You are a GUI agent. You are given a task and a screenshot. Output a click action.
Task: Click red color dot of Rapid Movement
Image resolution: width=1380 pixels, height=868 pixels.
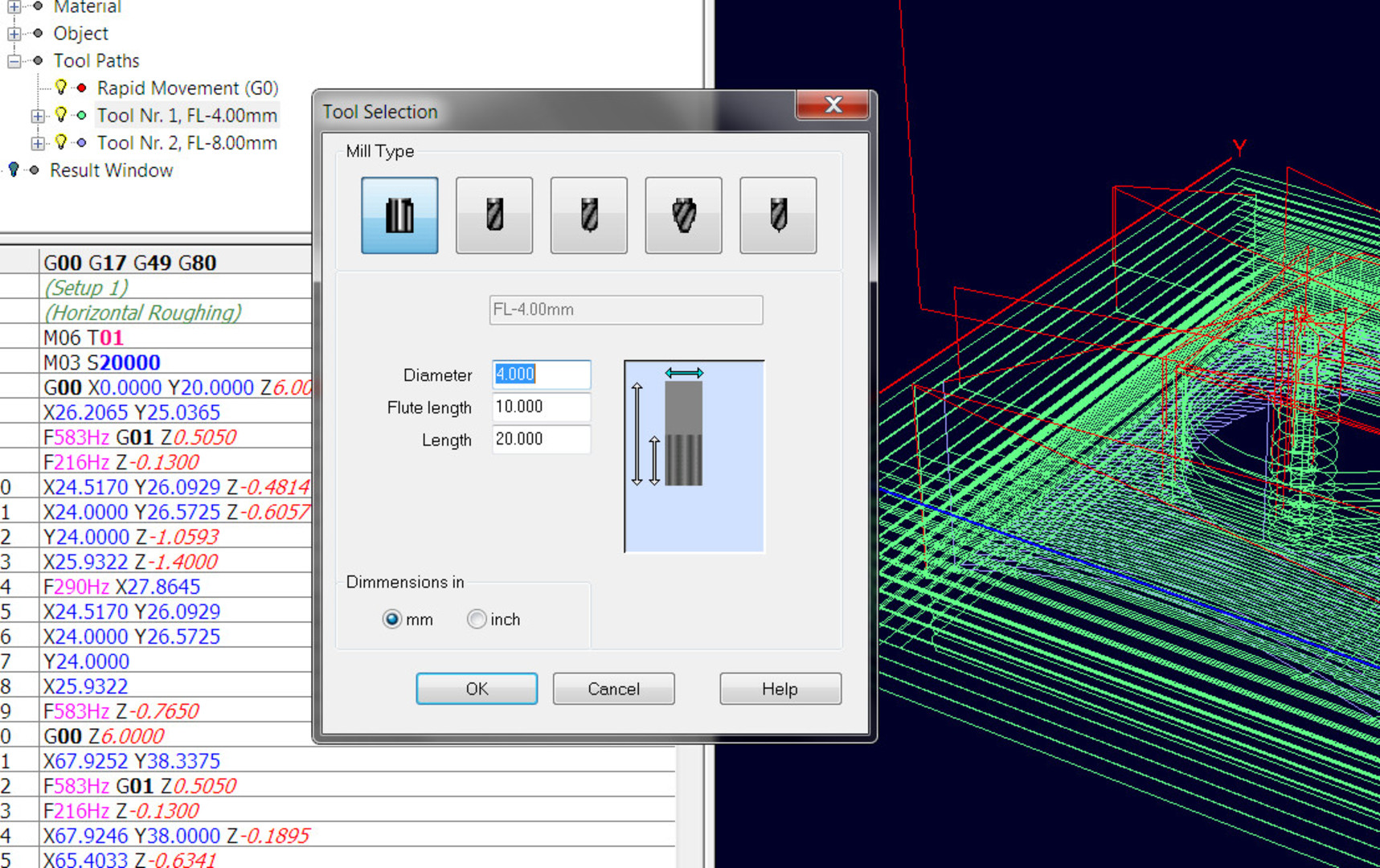point(81,88)
